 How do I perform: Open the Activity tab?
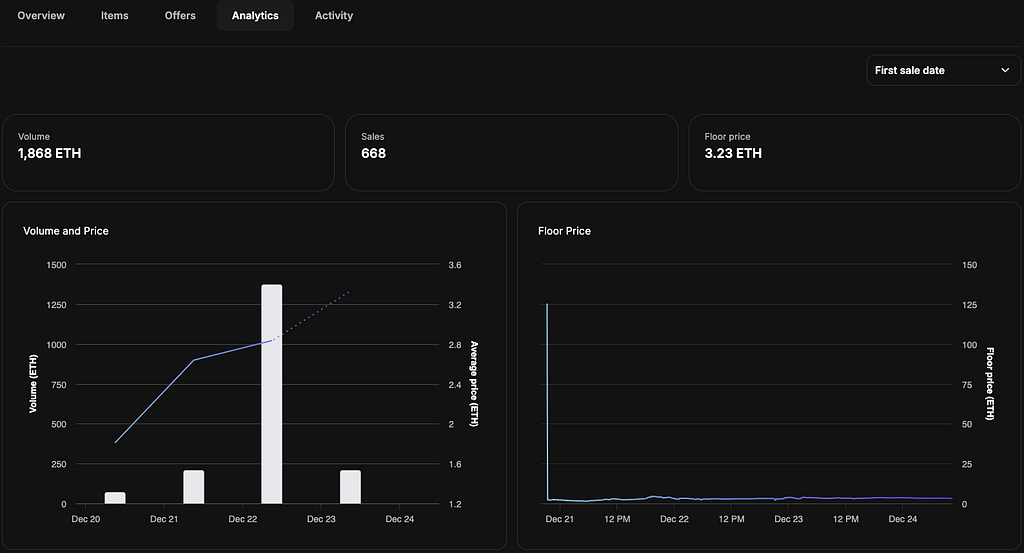click(x=334, y=16)
